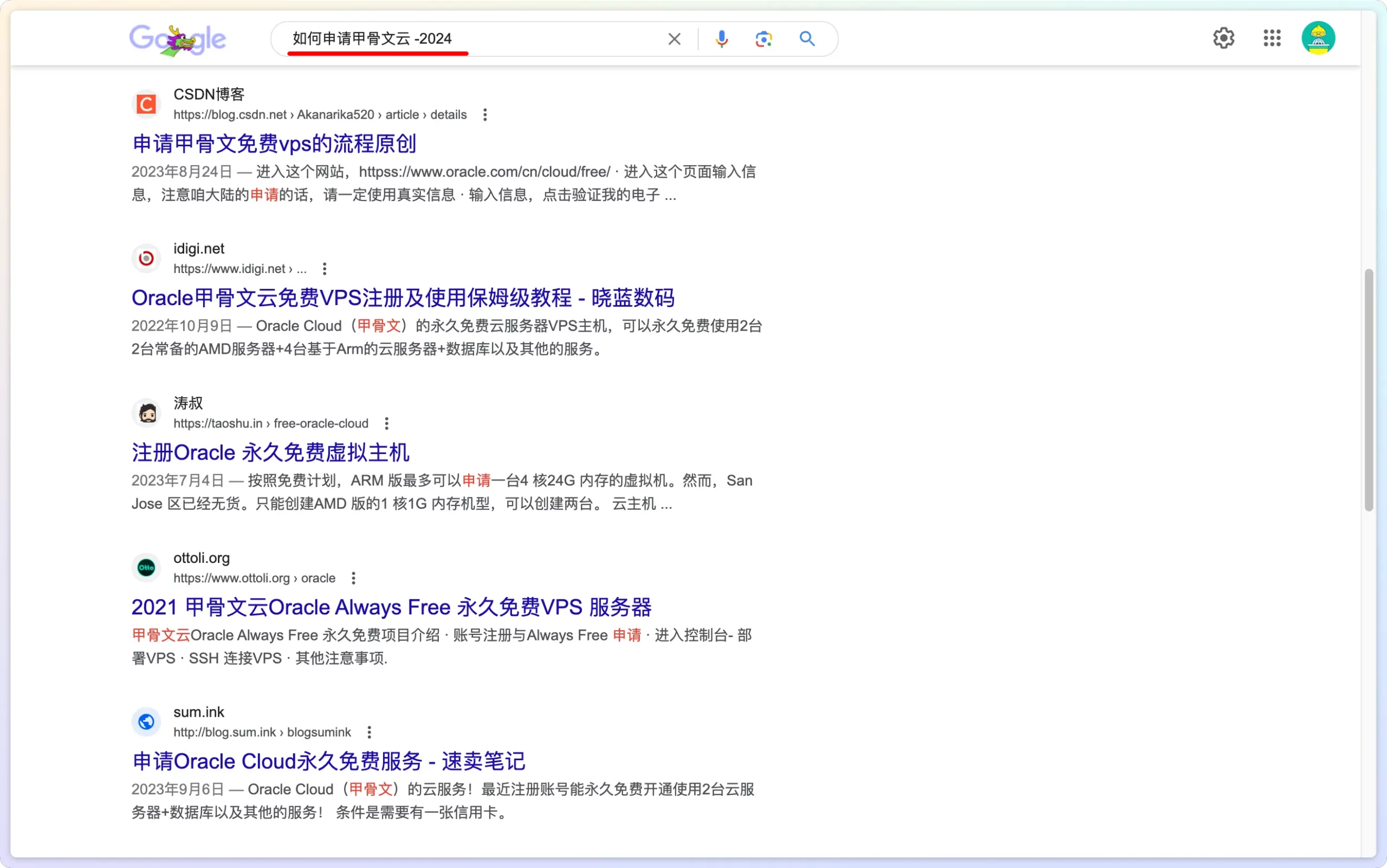This screenshot has height=868, width=1387.
Task: Click the sum.ink site name
Action: click(x=199, y=712)
